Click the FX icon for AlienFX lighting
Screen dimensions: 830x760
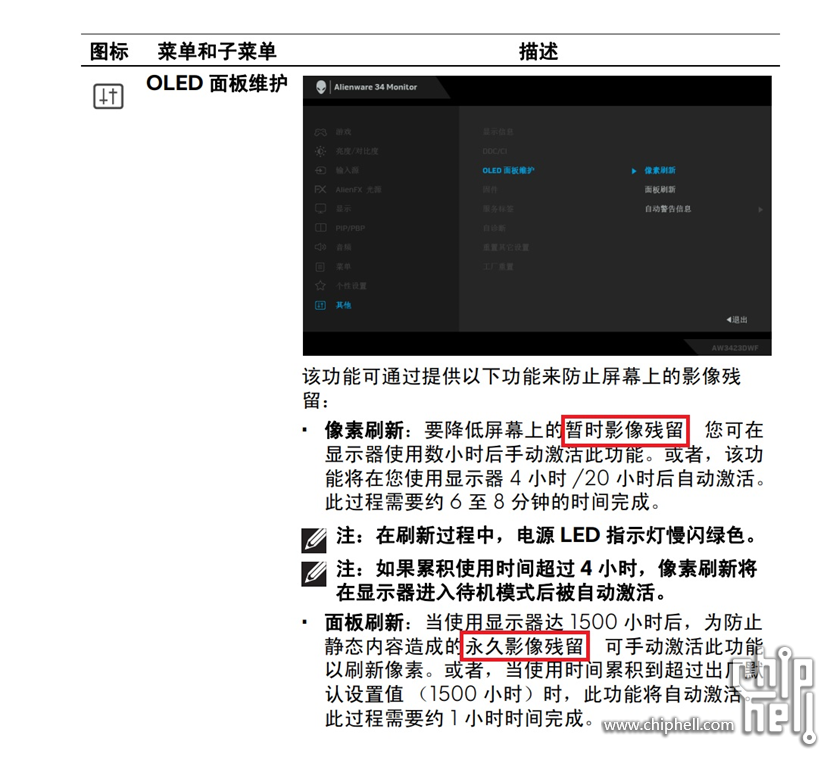(x=320, y=189)
